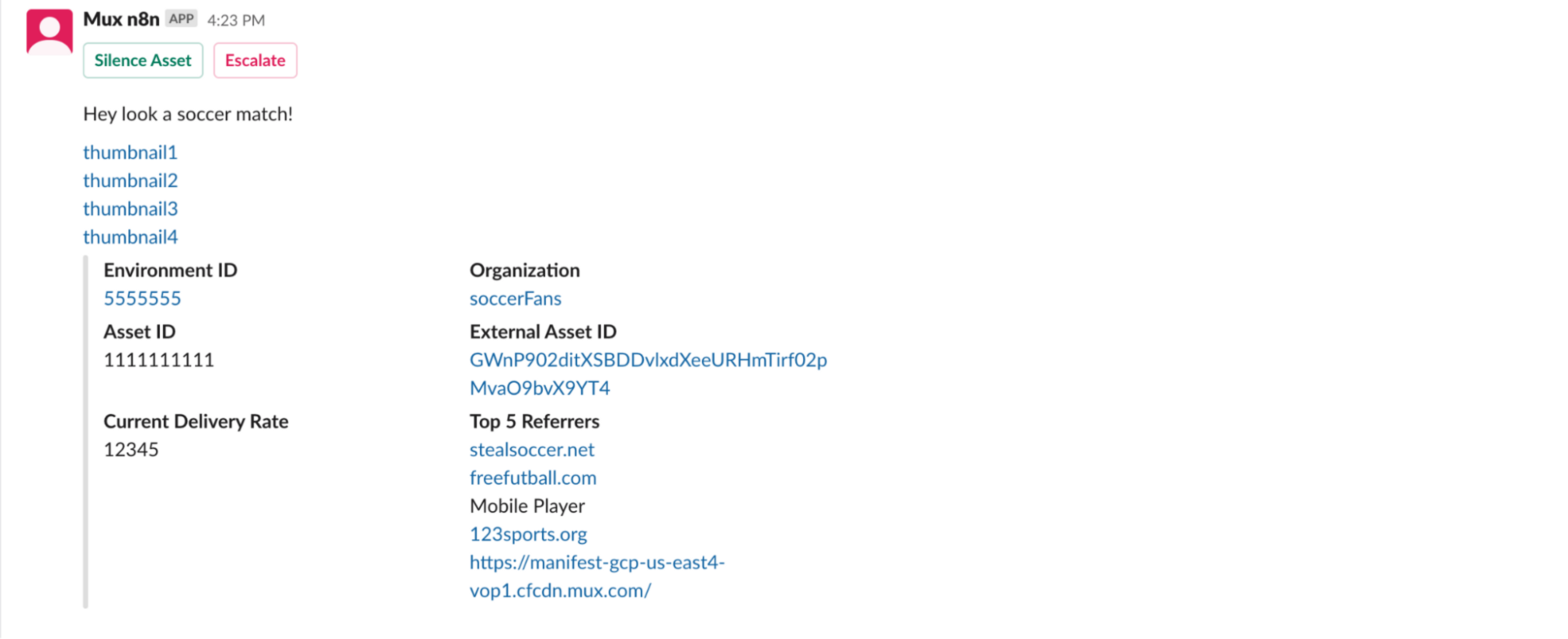Select the Asset ID value 1111111111
The width and height of the screenshot is (1568, 639).
pyautogui.click(x=159, y=360)
